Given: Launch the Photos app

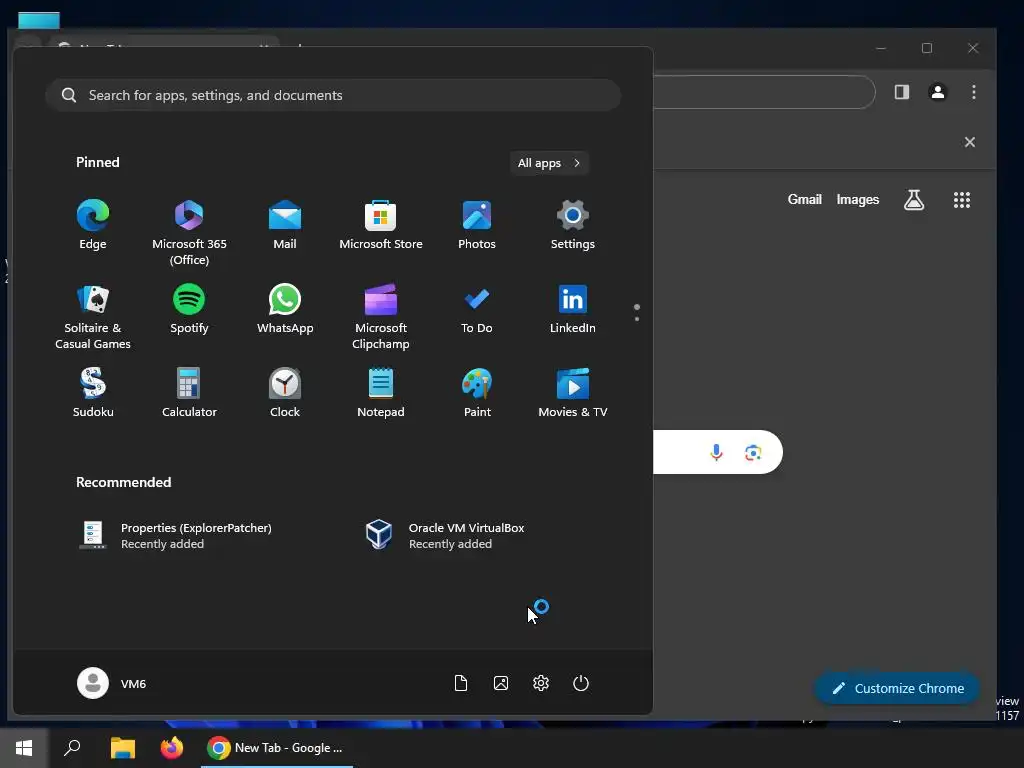Looking at the screenshot, I should 477,225.
